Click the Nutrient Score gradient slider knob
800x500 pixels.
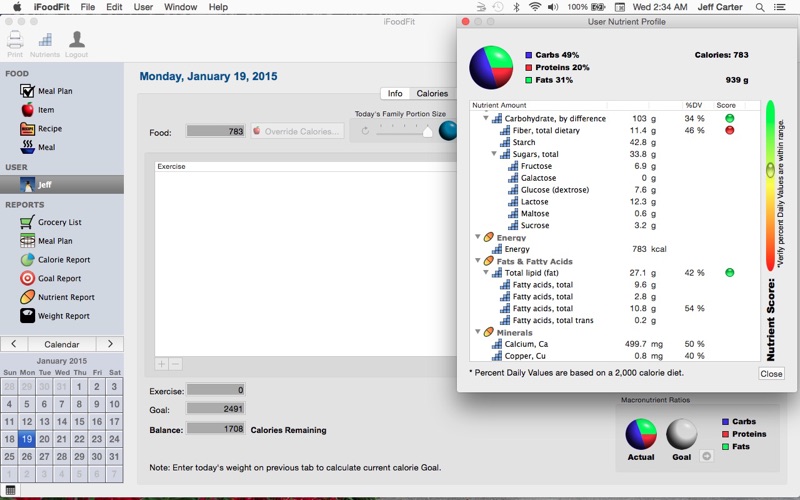(770, 170)
